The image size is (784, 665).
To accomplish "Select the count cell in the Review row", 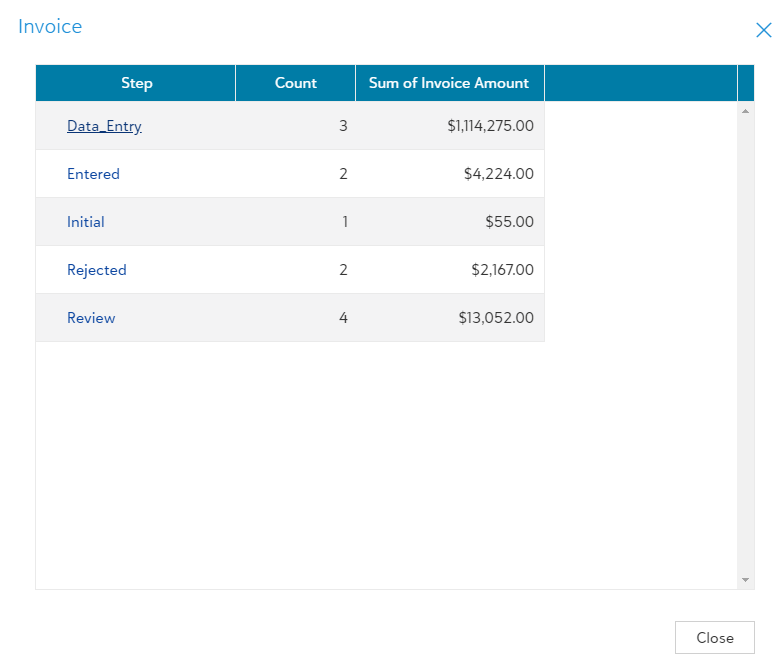I will 343,318.
